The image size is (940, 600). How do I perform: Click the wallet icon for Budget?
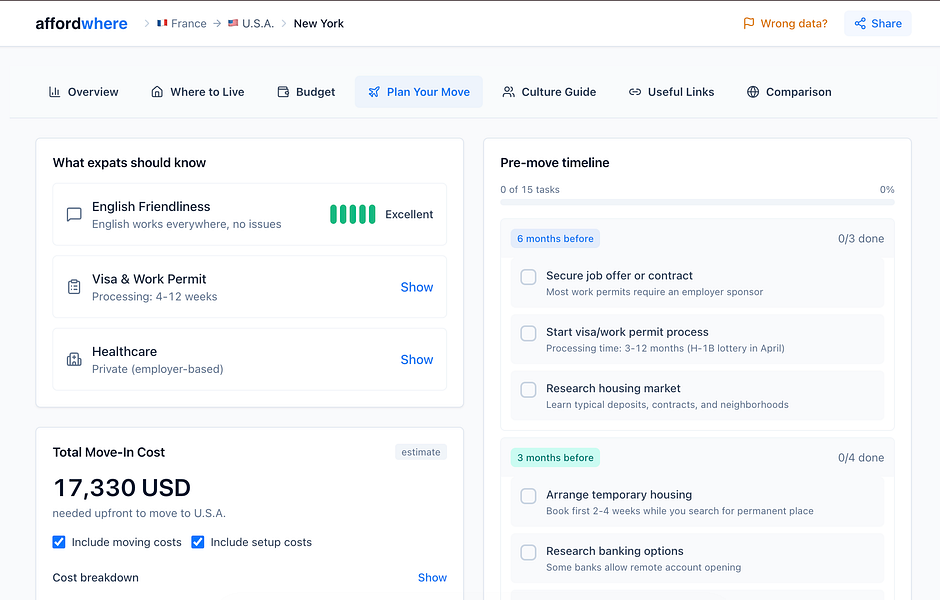point(283,92)
